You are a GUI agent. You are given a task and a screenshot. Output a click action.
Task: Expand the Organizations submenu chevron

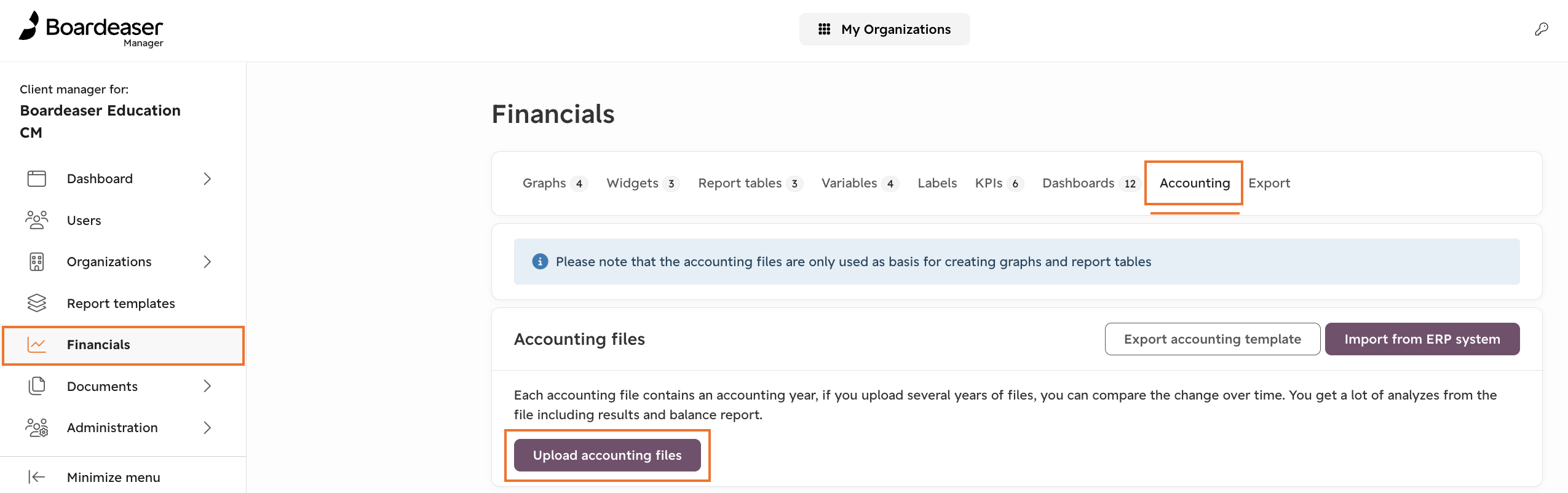[207, 262]
